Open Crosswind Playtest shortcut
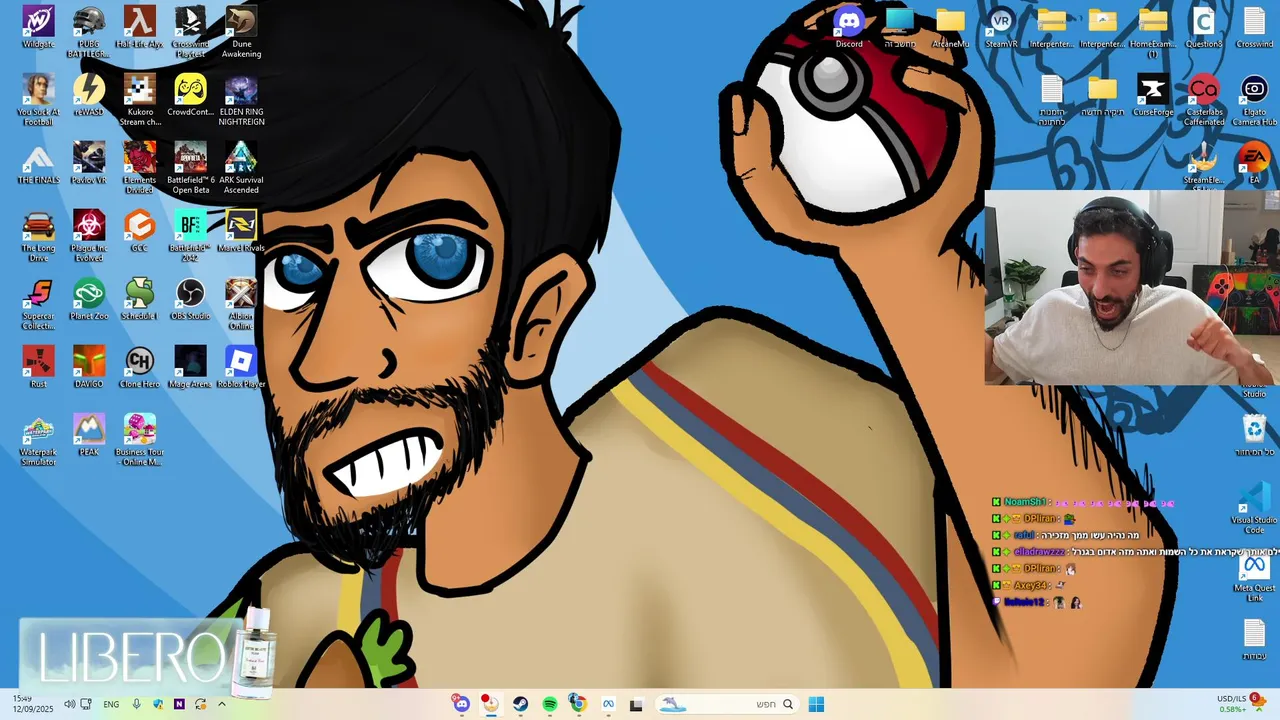The image size is (1280, 720). tap(190, 31)
